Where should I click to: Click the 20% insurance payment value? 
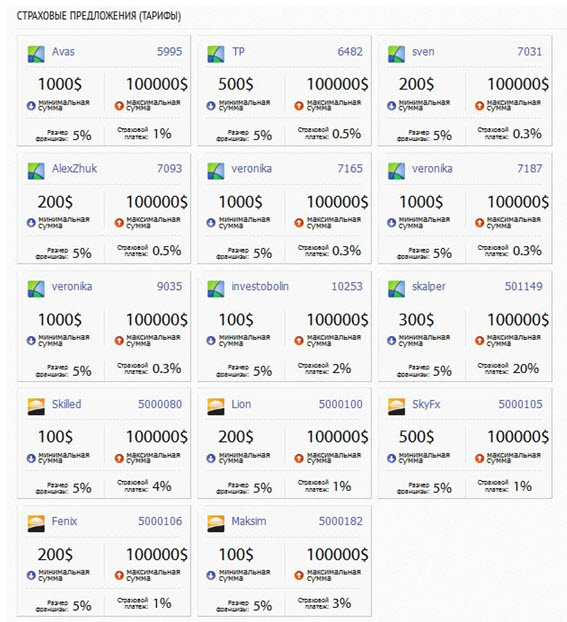[526, 369]
